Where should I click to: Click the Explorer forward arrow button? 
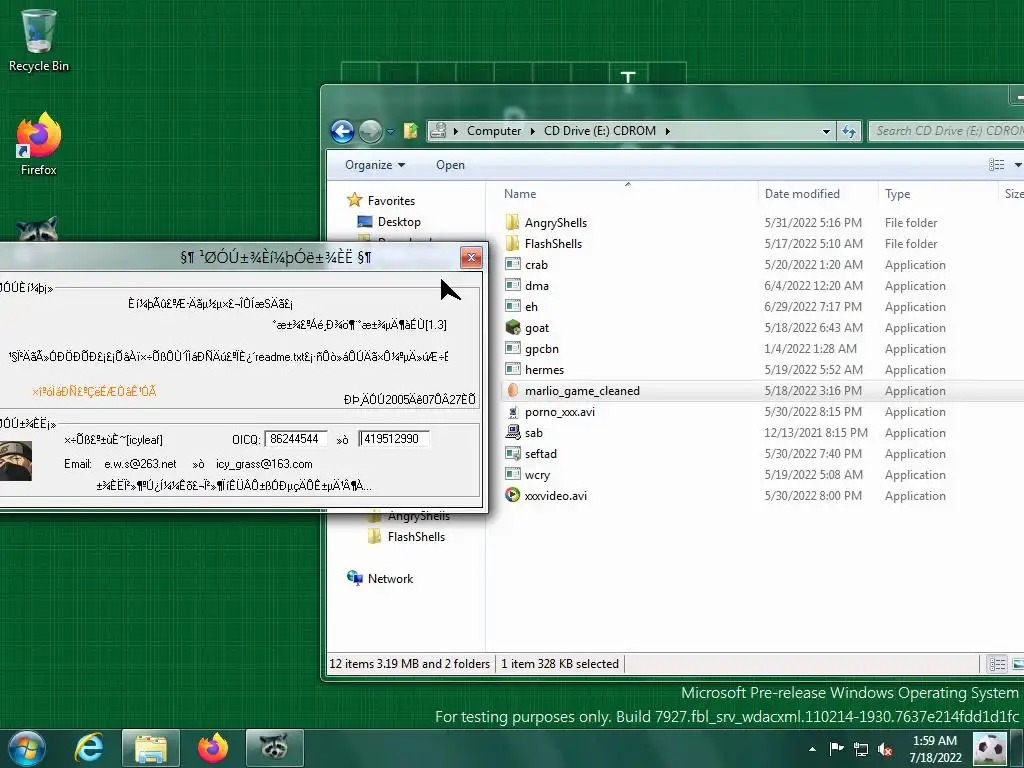click(x=370, y=131)
